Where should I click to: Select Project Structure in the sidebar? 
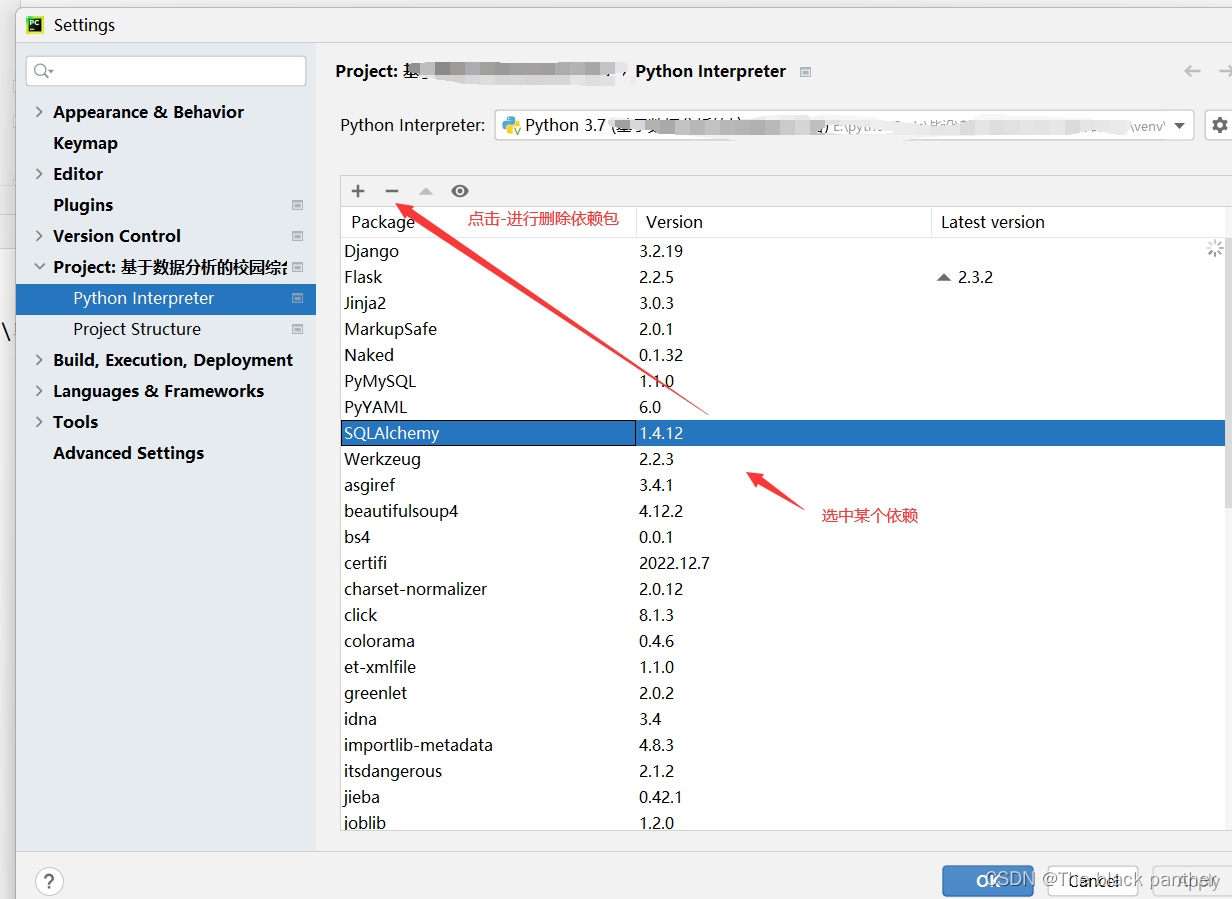tap(137, 329)
